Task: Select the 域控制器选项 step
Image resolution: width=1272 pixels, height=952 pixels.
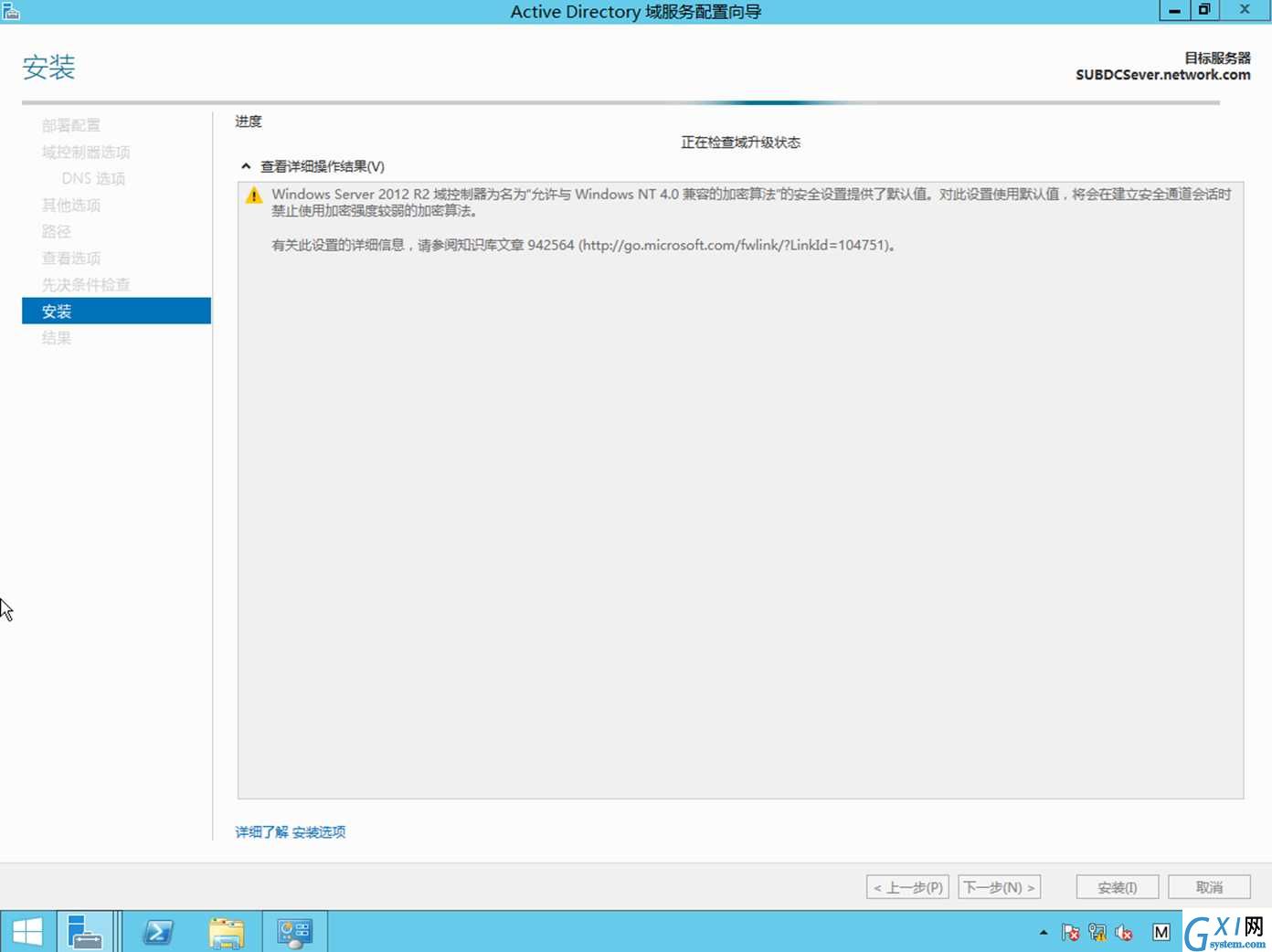Action: click(86, 152)
